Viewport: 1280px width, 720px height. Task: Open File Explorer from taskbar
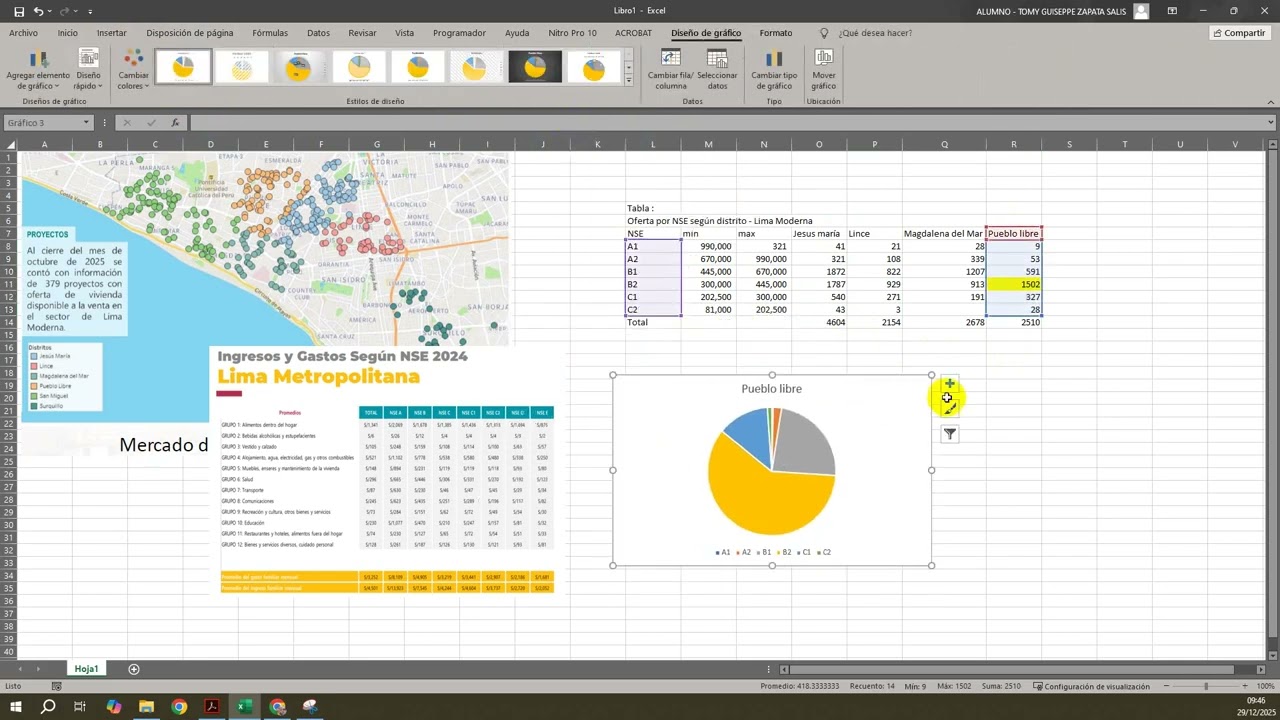coord(147,707)
